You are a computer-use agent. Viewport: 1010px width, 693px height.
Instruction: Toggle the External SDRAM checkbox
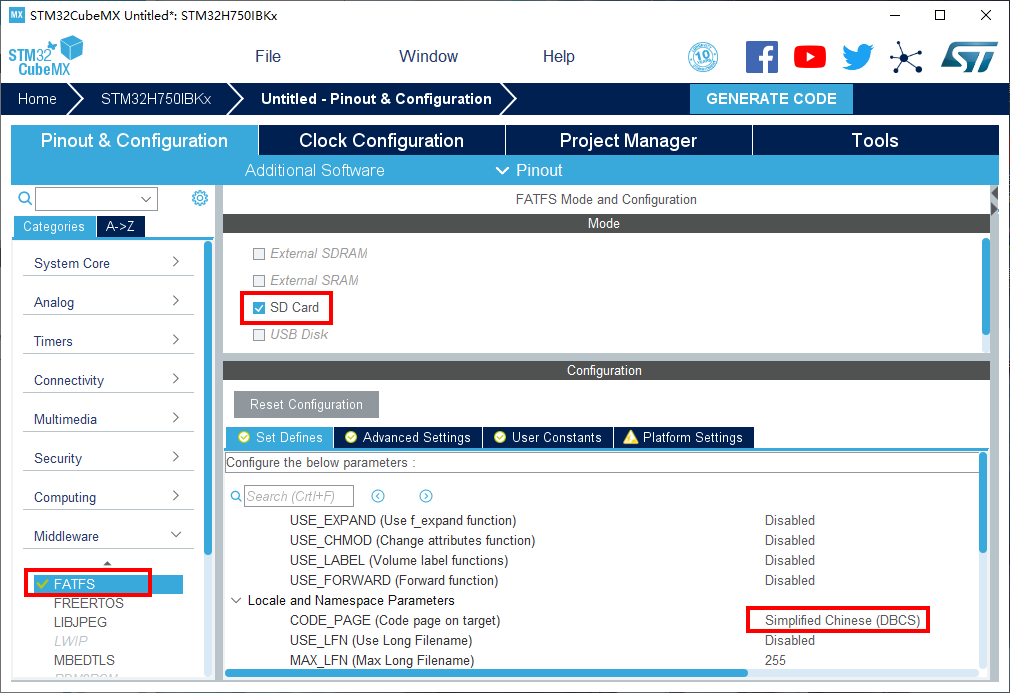pos(259,254)
